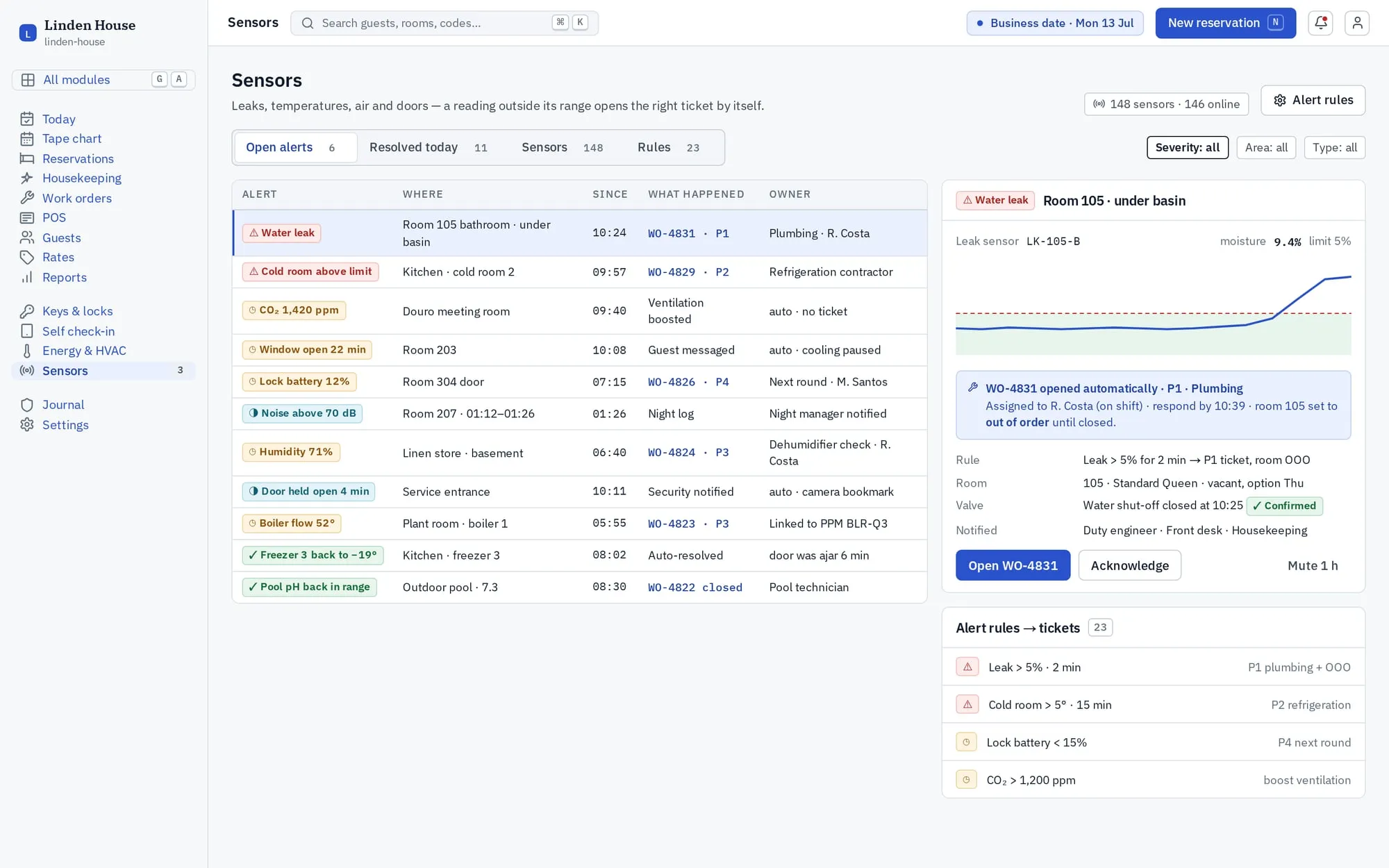
Task: Select the Lock battery 12% alert row
Action: 579,382
